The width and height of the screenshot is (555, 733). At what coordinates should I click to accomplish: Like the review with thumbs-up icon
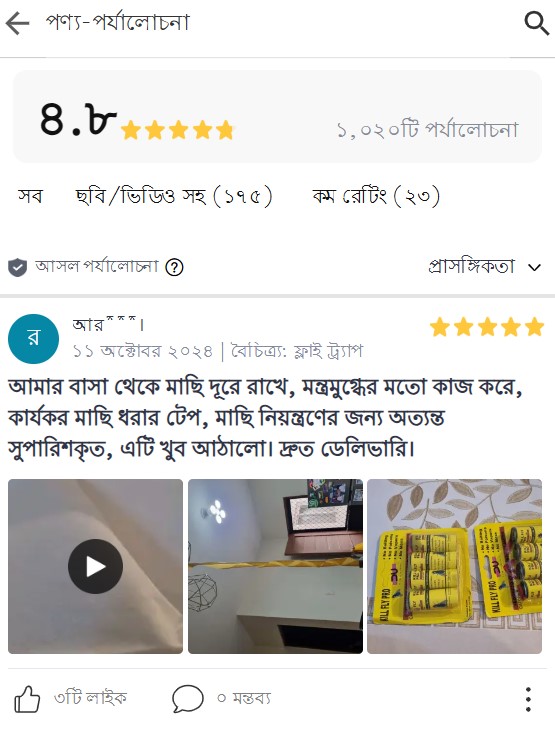pos(27,699)
